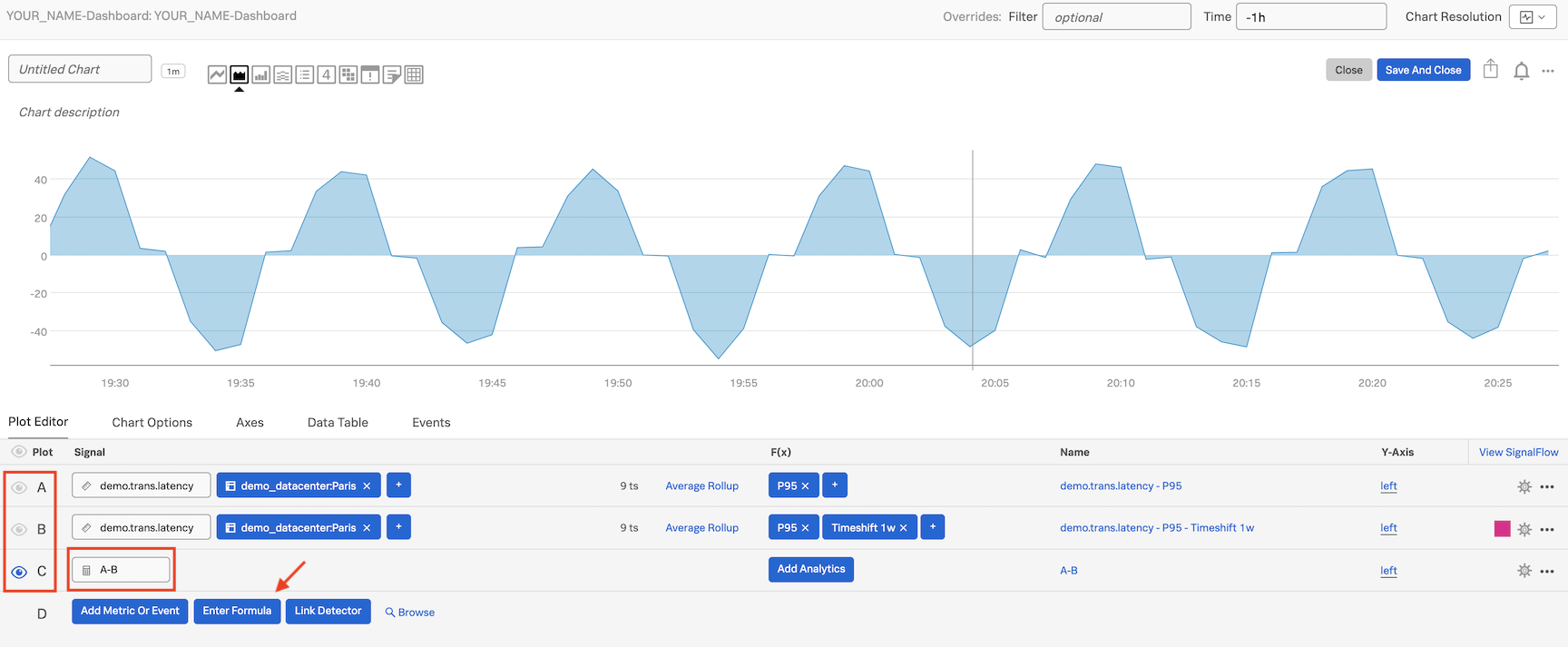Click plot B's pink color swatch
This screenshot has height=647, width=1568.
click(x=1503, y=529)
